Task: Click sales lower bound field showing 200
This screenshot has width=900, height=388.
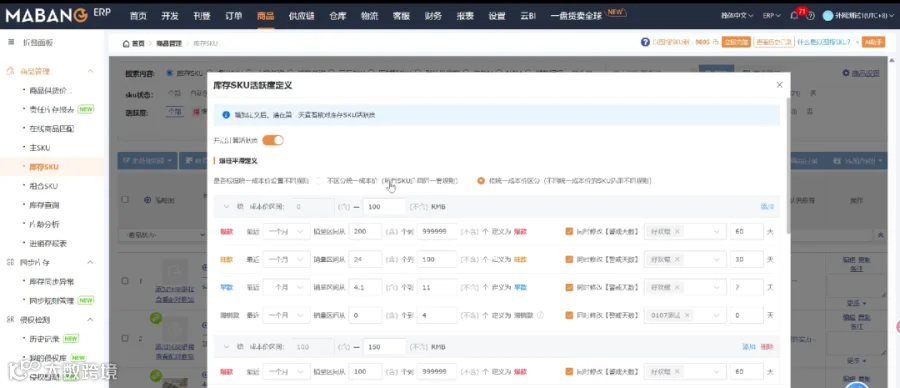Action: [x=365, y=231]
